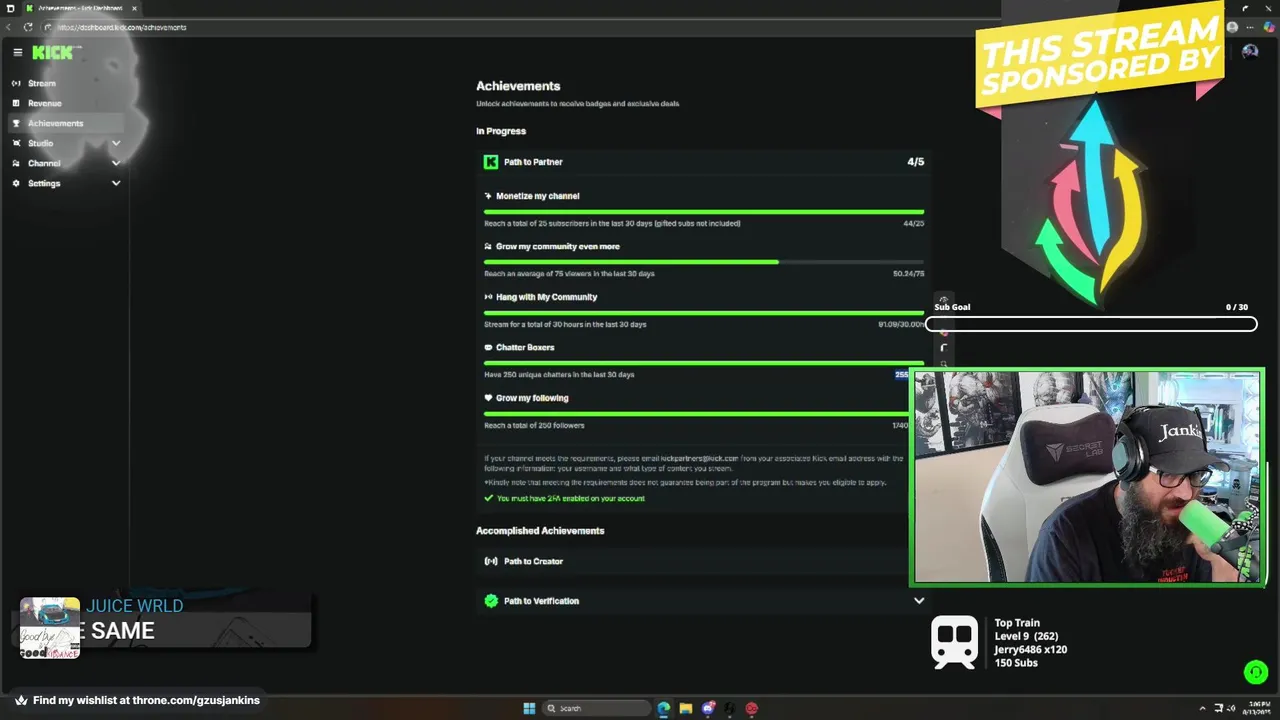Click the Monetize my channel progress bar
The height and width of the screenshot is (720, 1280).
704,211
